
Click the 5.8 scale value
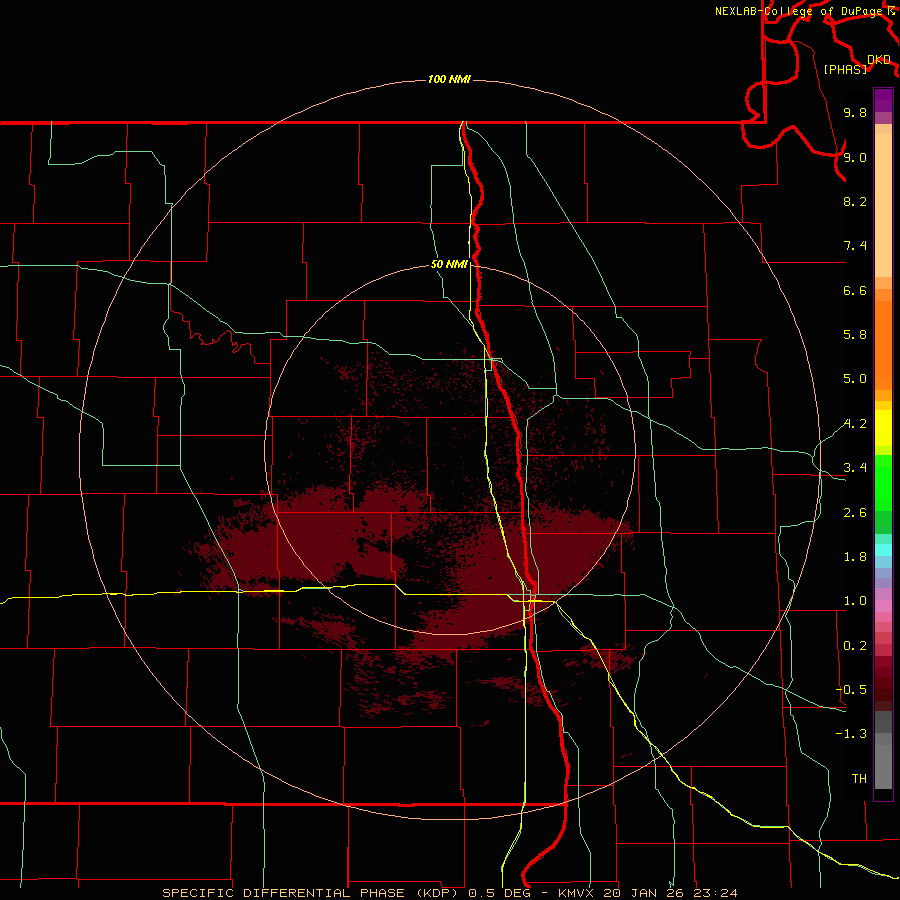855,335
